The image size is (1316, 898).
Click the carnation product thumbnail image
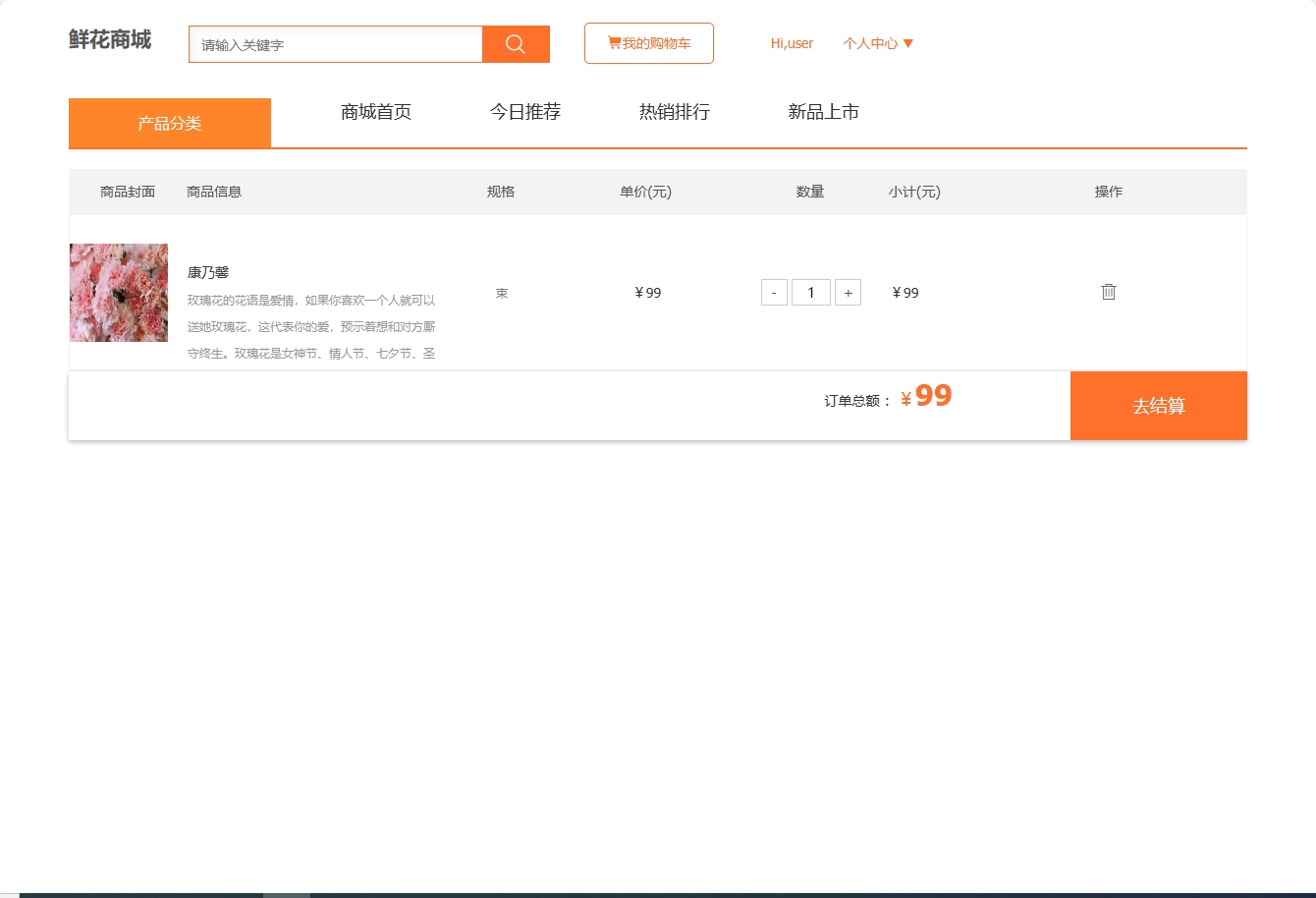119,293
